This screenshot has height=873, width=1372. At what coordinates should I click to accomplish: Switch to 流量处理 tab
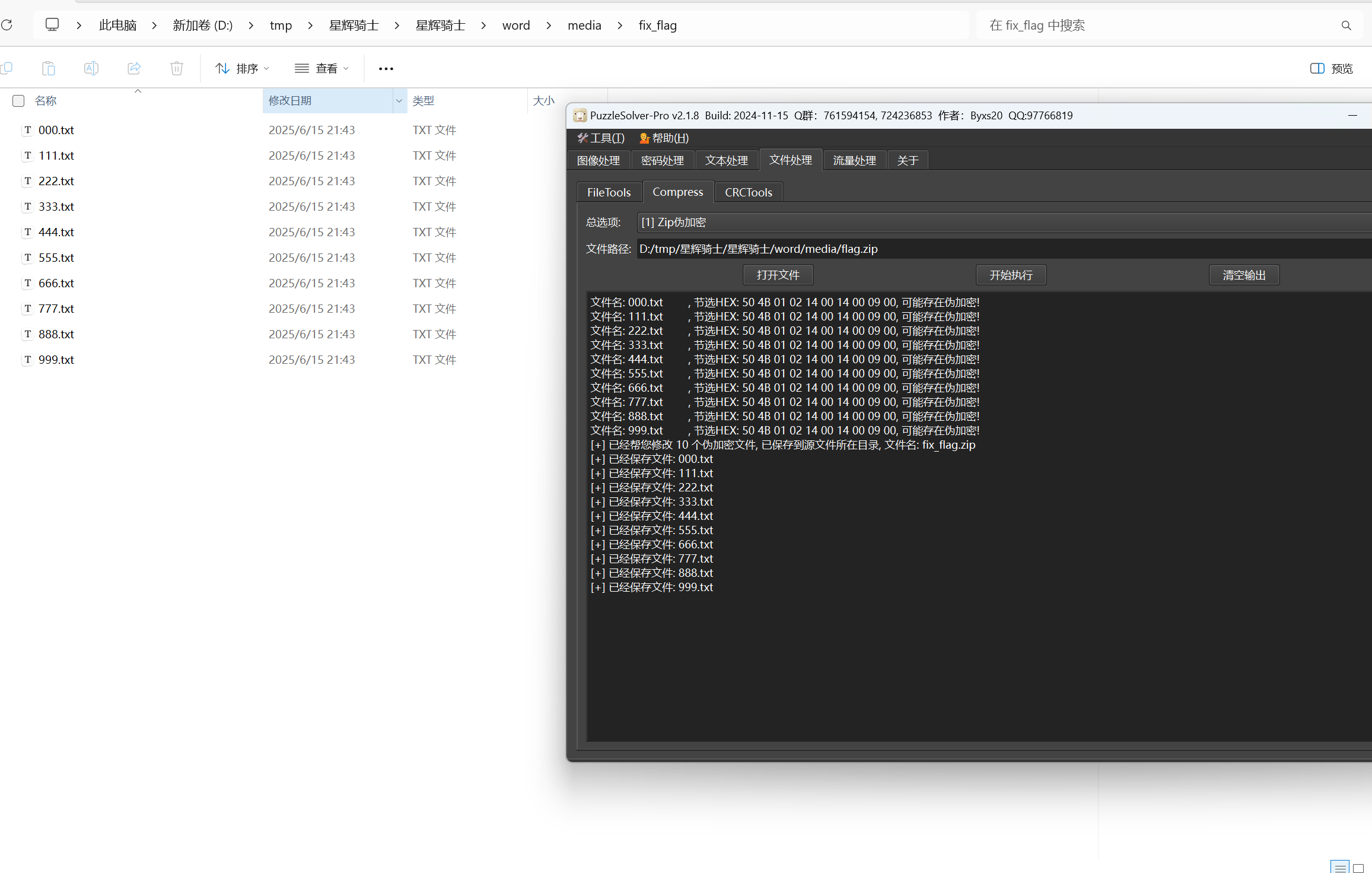coord(855,161)
